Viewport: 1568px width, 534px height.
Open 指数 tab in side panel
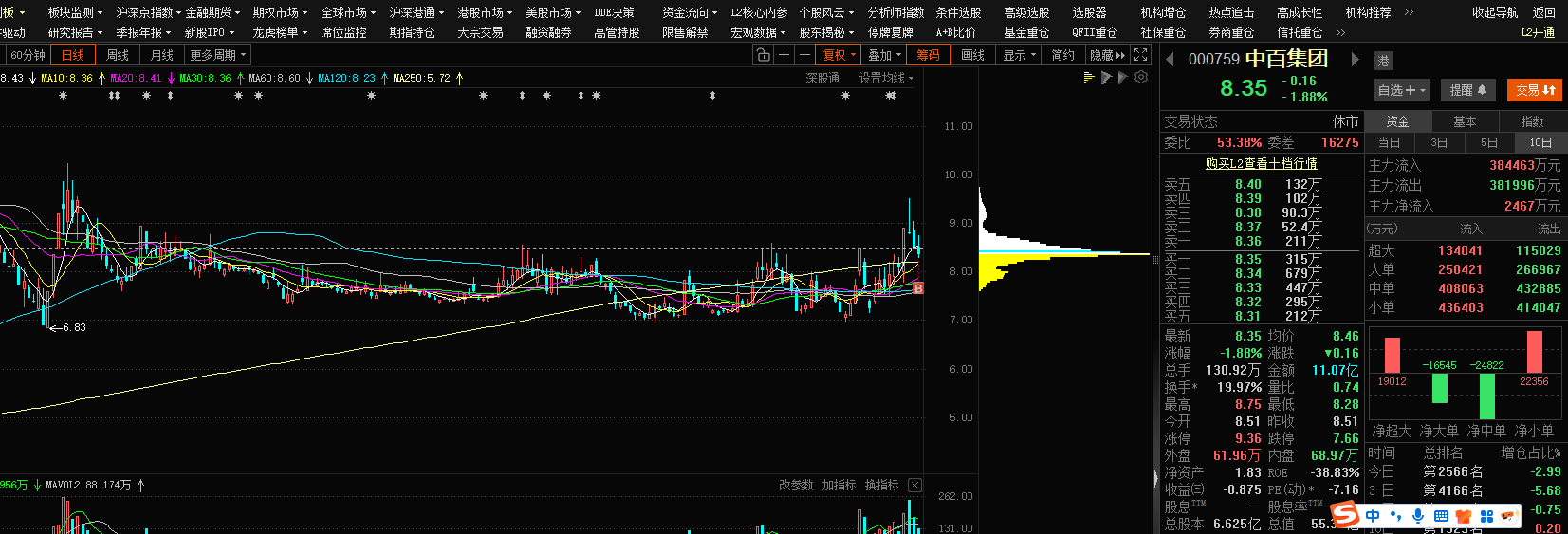pos(1532,121)
